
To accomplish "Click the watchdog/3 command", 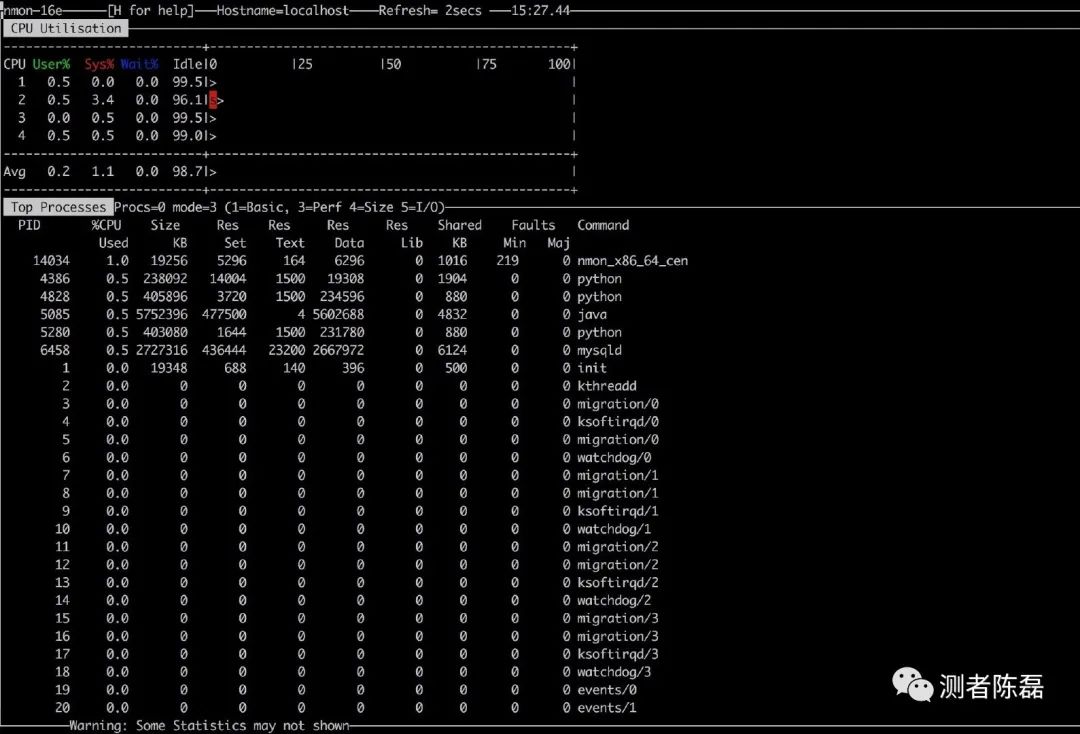I will click(x=614, y=673).
